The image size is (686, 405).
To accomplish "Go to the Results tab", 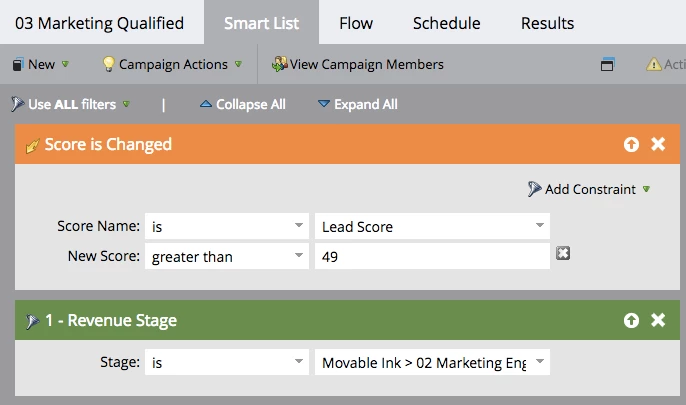I will point(547,23).
